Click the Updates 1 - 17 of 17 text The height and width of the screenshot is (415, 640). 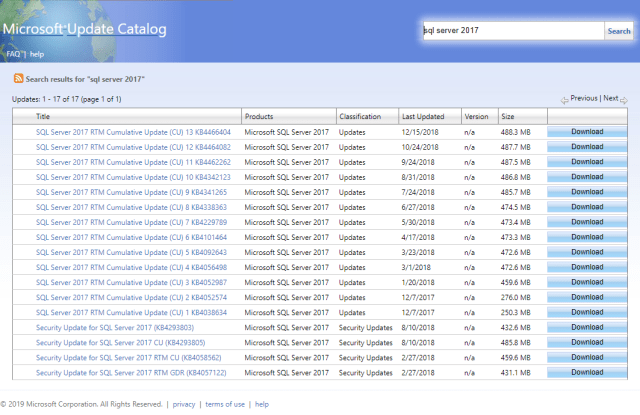point(67,99)
